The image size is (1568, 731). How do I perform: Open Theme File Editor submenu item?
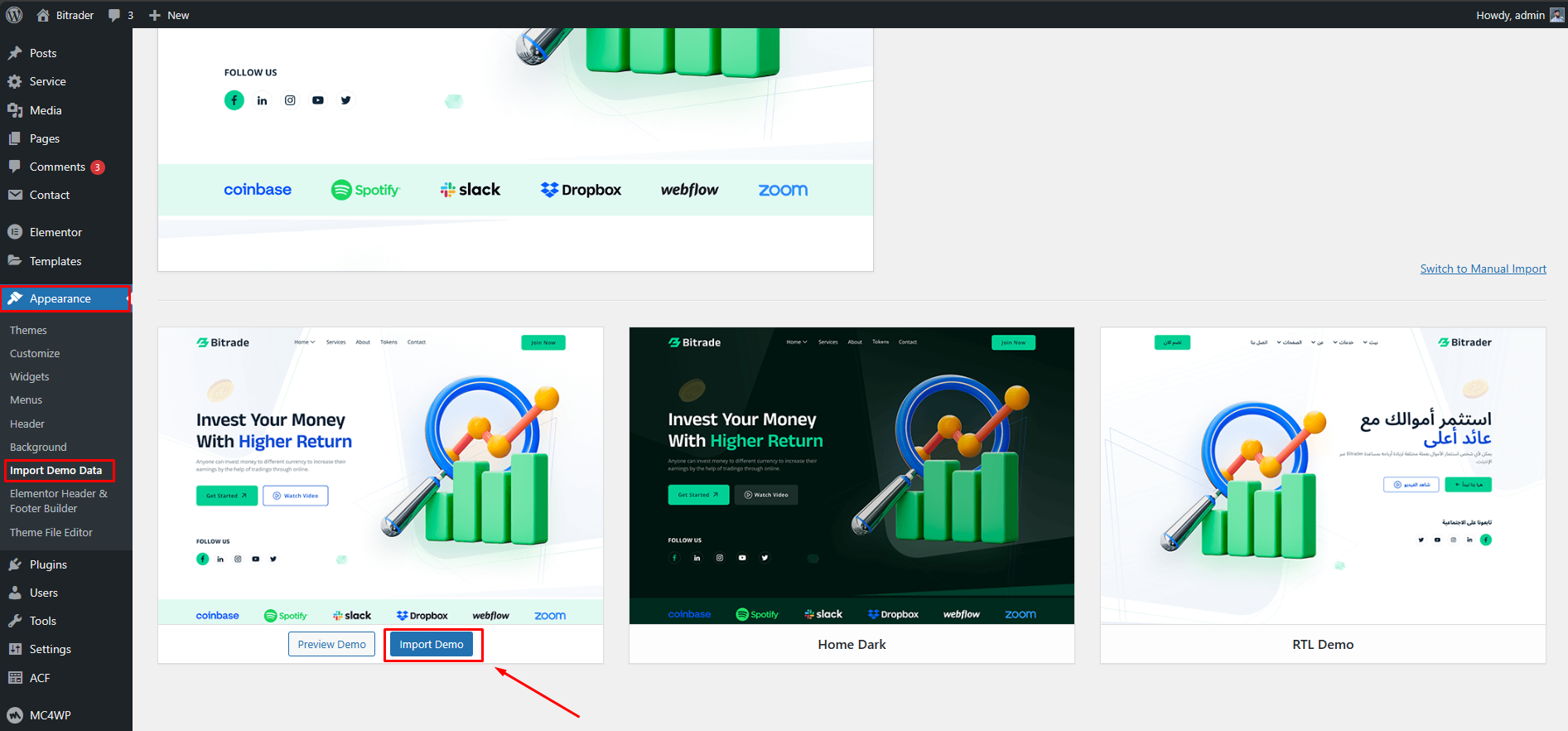51,532
